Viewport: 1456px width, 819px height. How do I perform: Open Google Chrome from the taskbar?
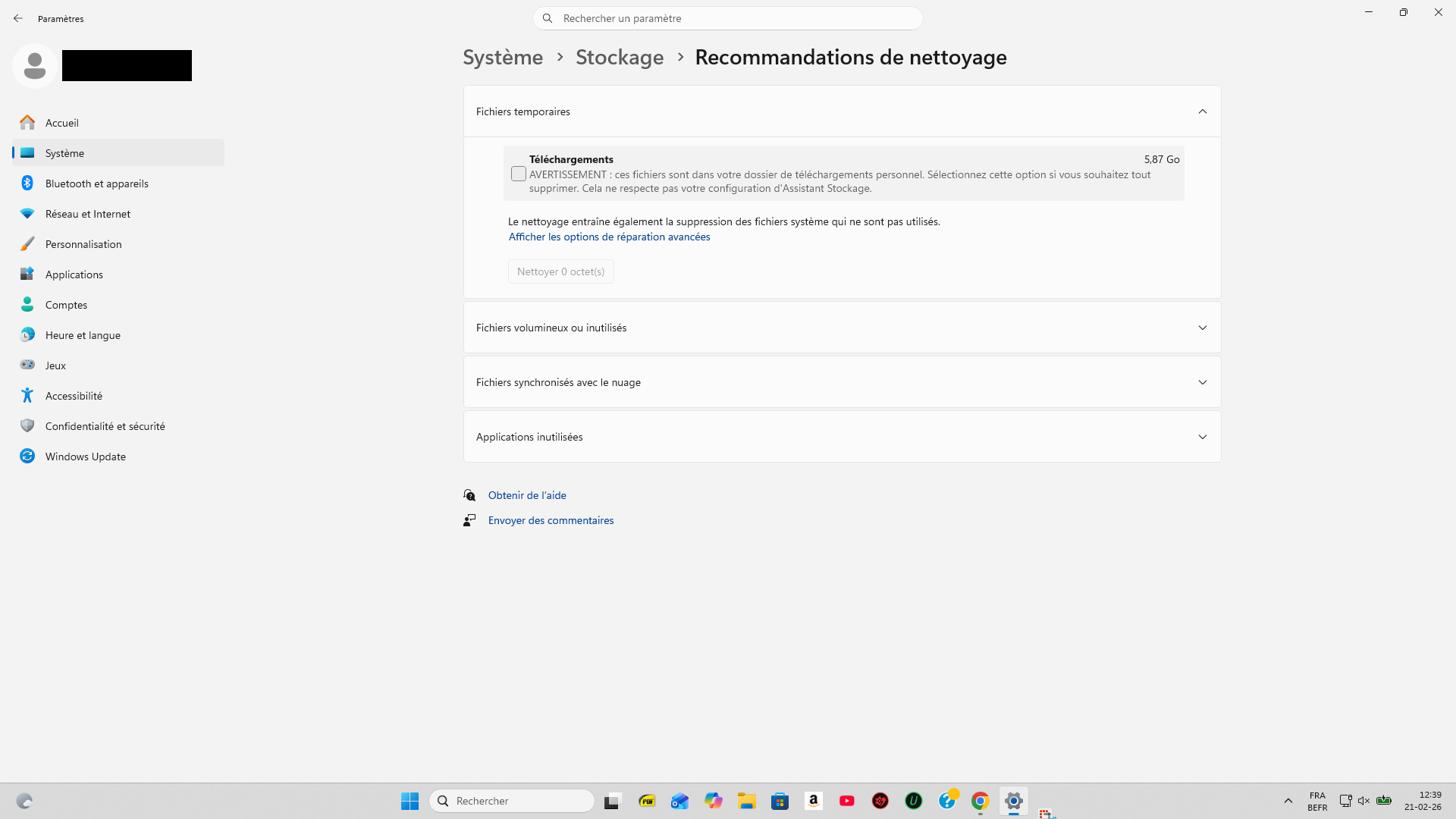(980, 801)
